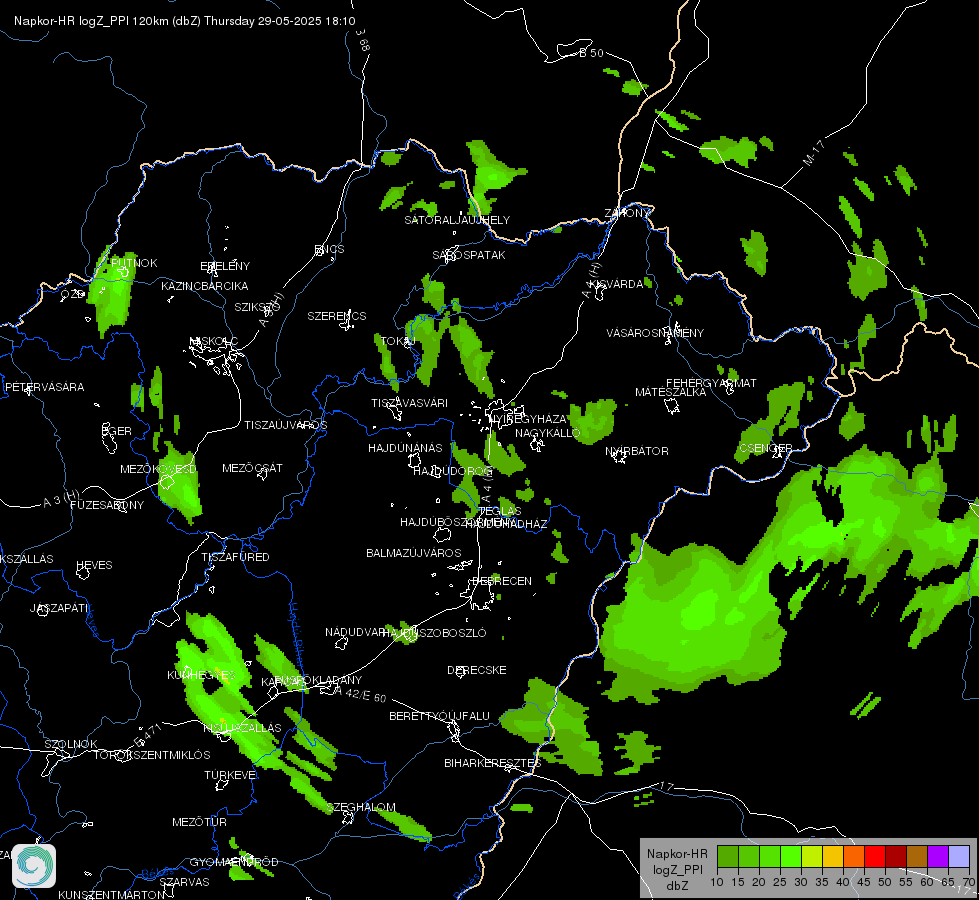Select the yellow 35-40 dBZ legend swatch
Image resolution: width=979 pixels, height=900 pixels.
[x=833, y=857]
